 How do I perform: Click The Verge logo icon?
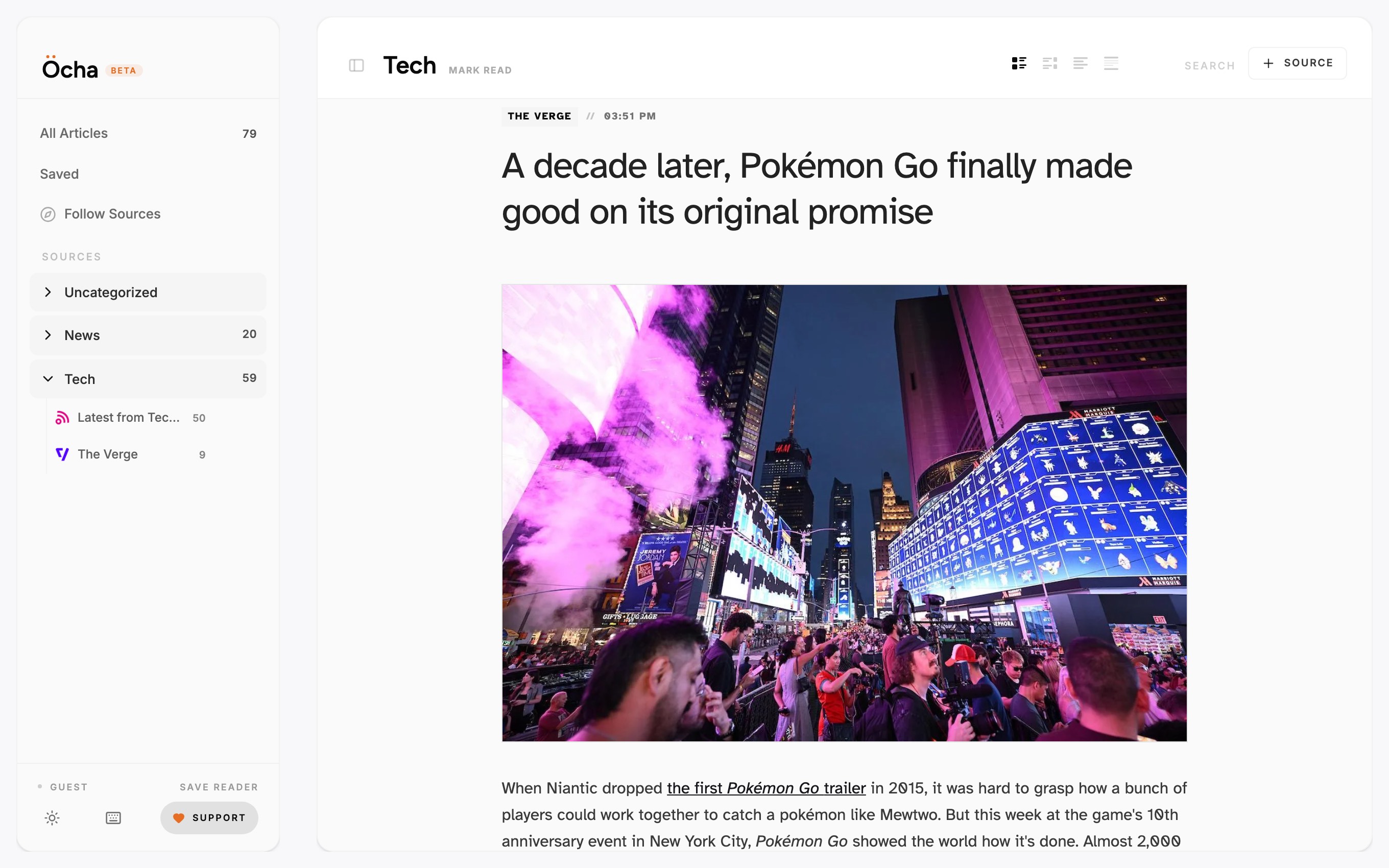pos(63,454)
